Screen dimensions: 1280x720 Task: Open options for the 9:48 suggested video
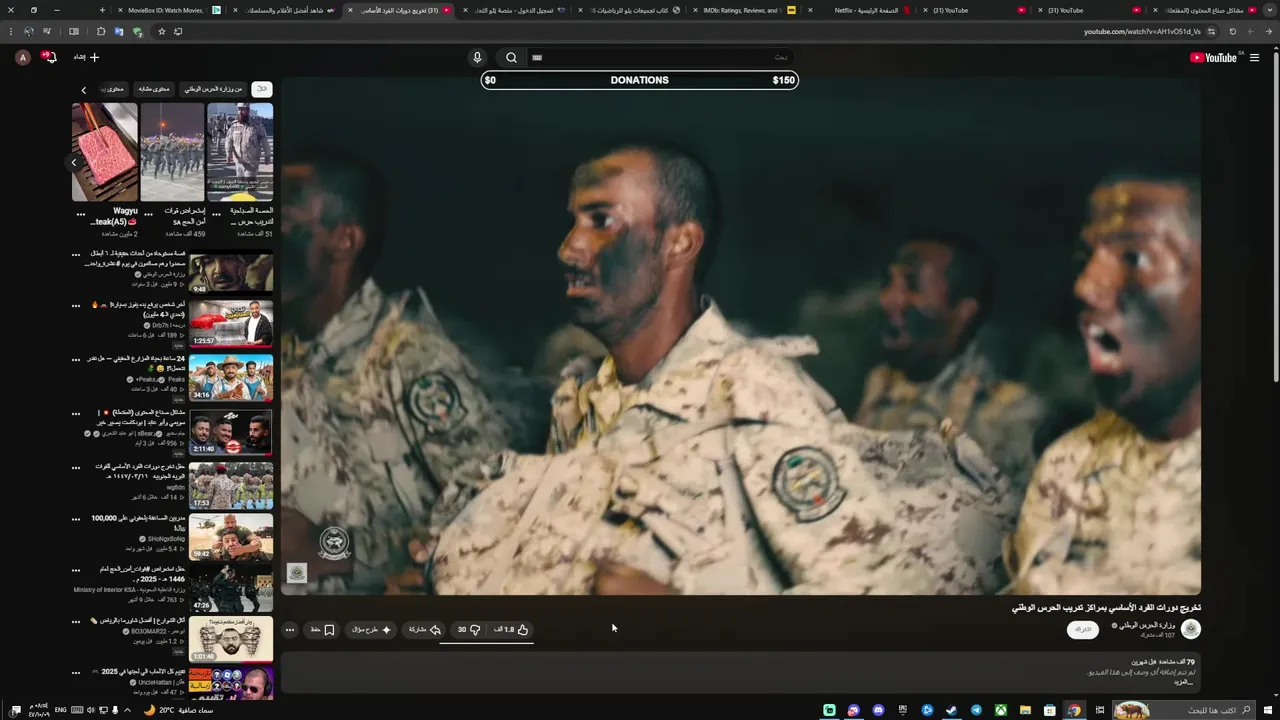click(x=76, y=254)
